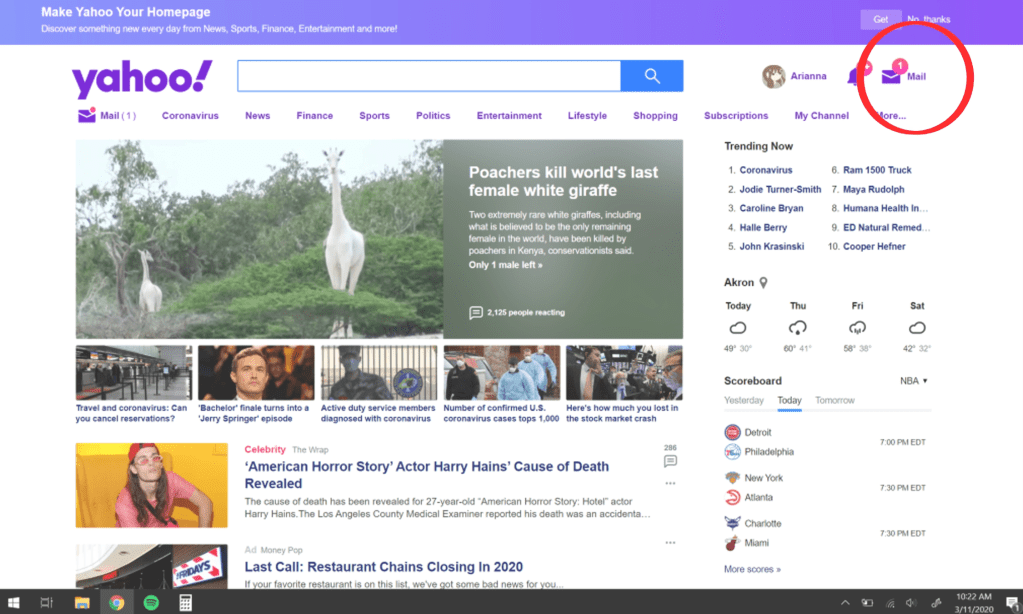Open Calculator from the taskbar
Screen dimensions: 1023x614
(x=185, y=603)
